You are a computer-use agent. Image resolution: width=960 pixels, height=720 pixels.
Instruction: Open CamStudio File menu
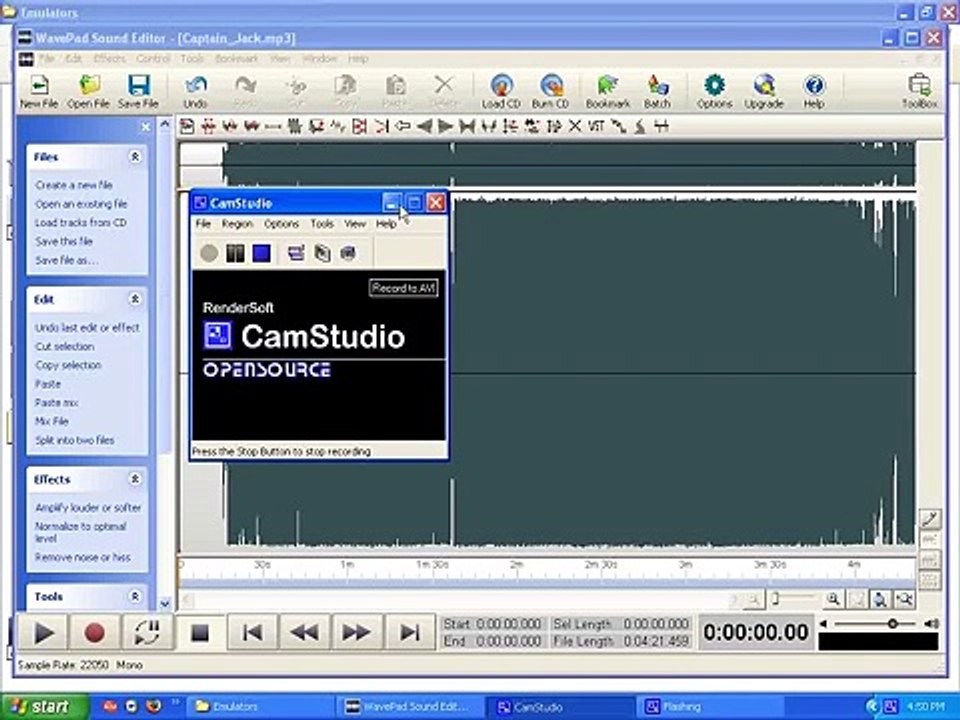(x=203, y=223)
